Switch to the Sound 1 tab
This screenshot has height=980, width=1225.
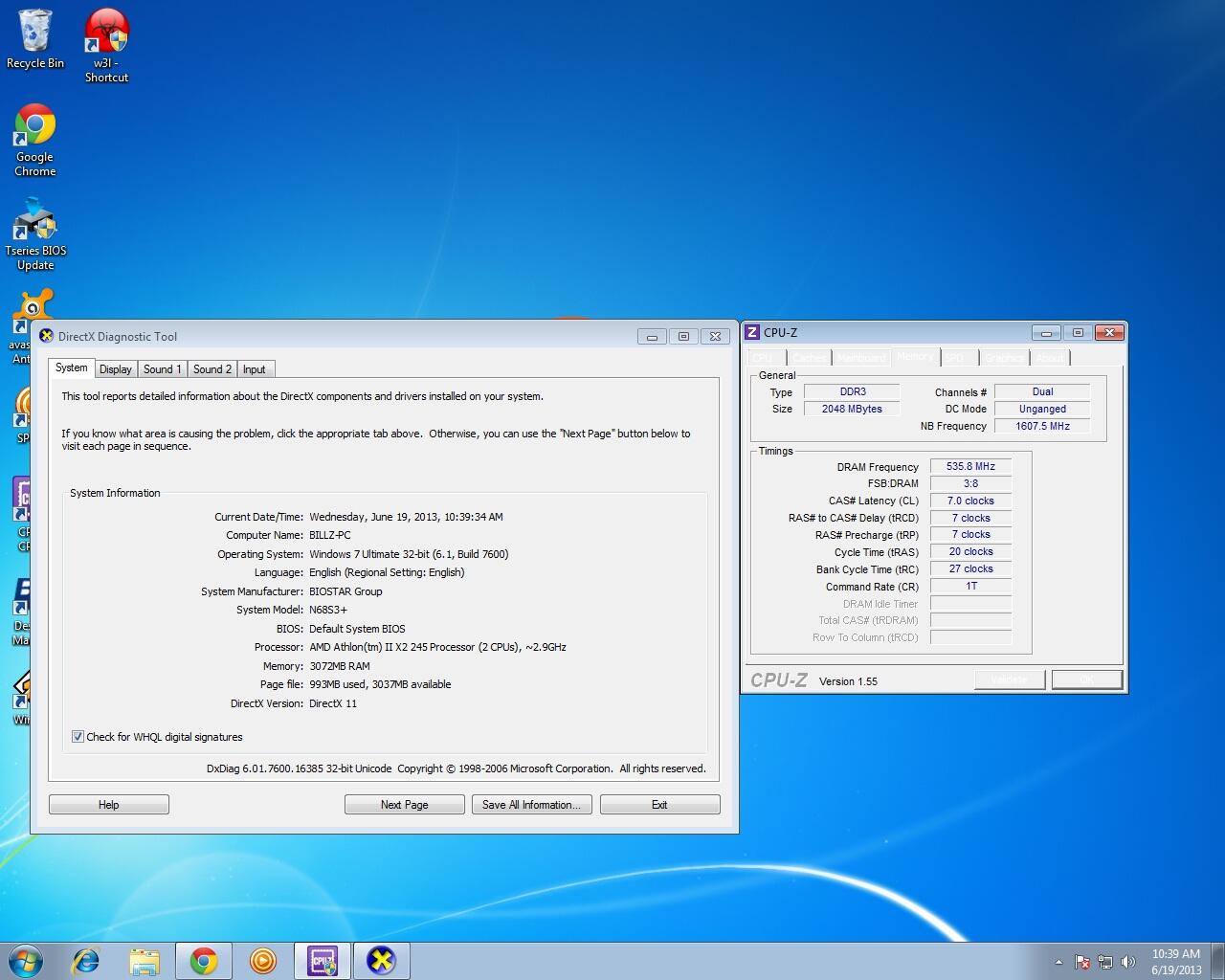[162, 369]
